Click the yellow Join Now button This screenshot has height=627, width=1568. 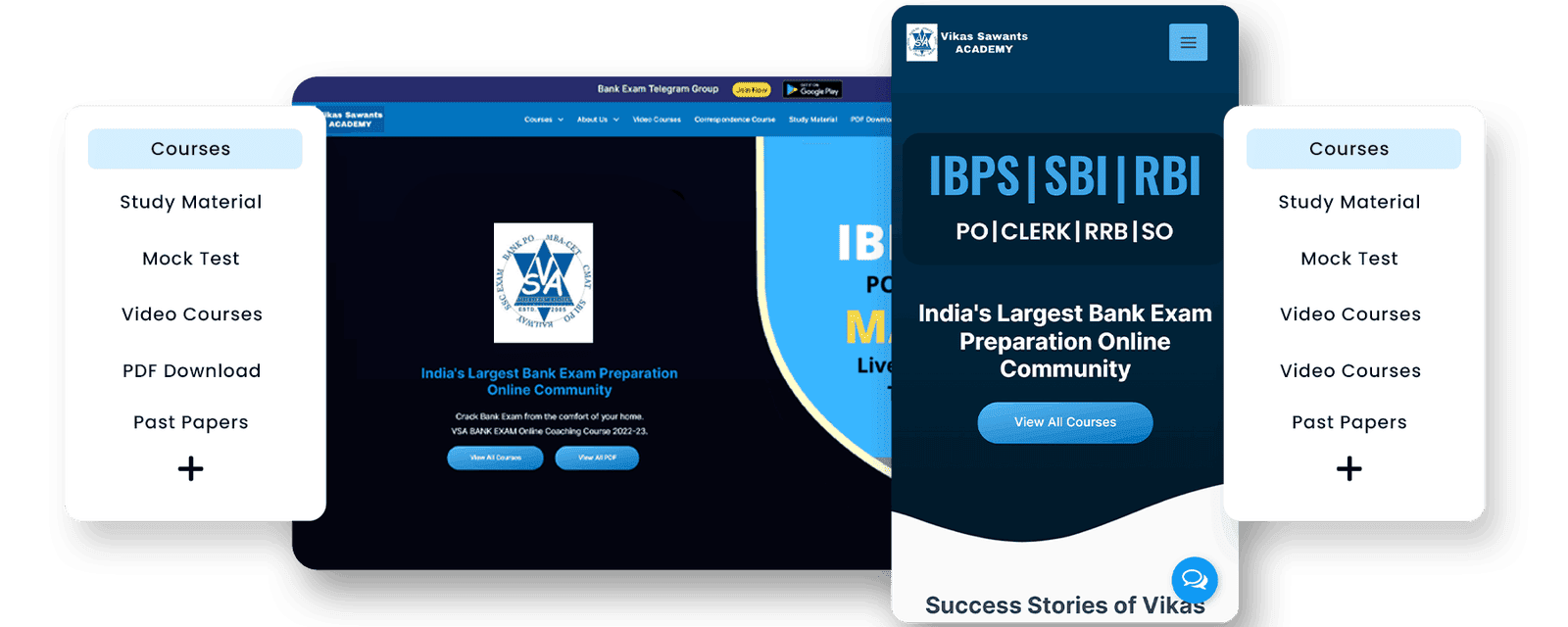[x=752, y=90]
